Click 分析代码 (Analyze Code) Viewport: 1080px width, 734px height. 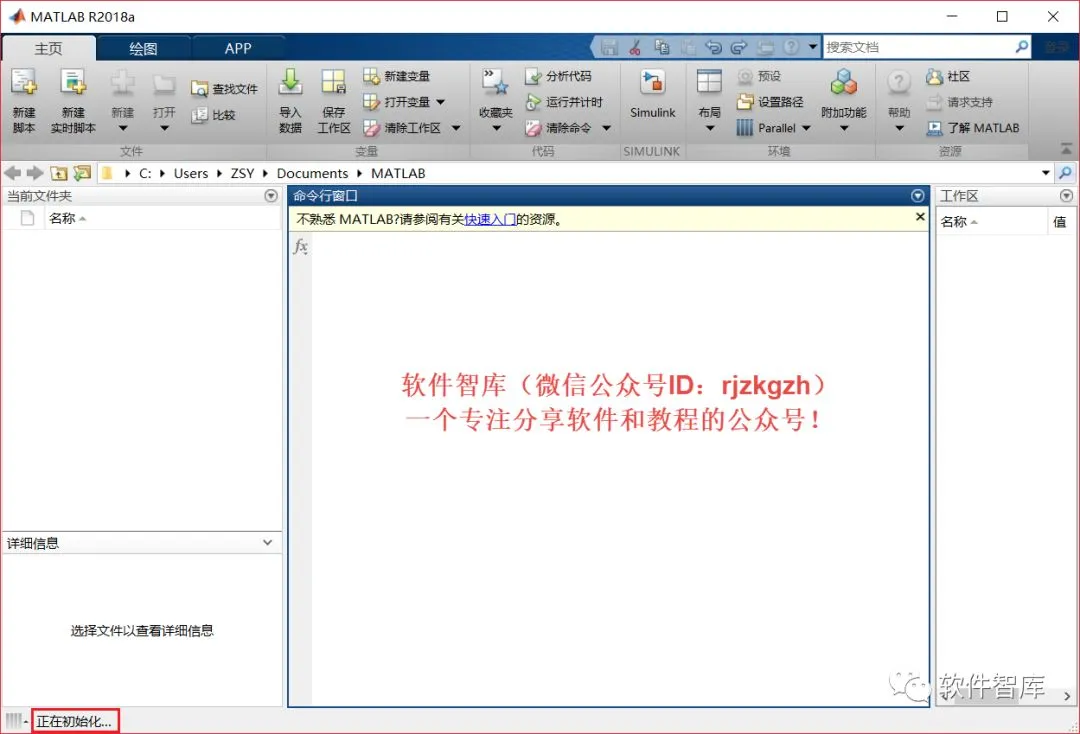pos(558,76)
